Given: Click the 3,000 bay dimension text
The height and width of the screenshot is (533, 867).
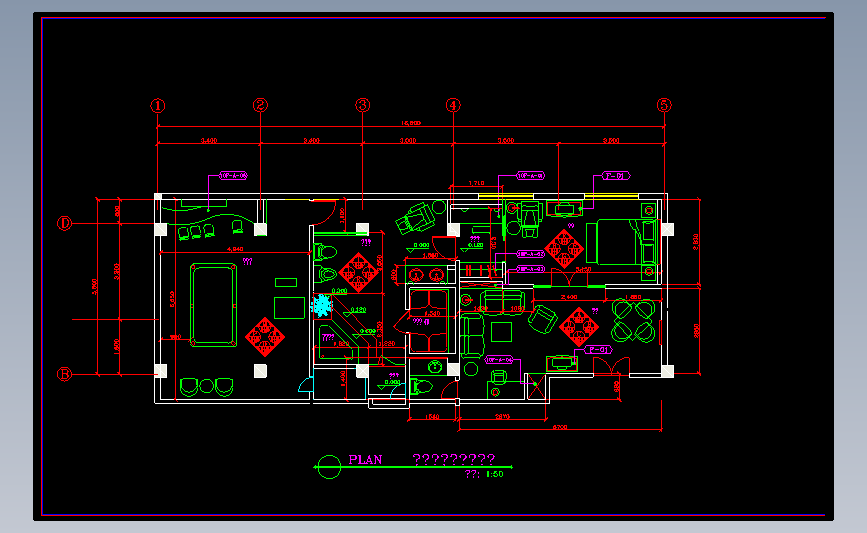Looking at the screenshot, I should tap(408, 140).
